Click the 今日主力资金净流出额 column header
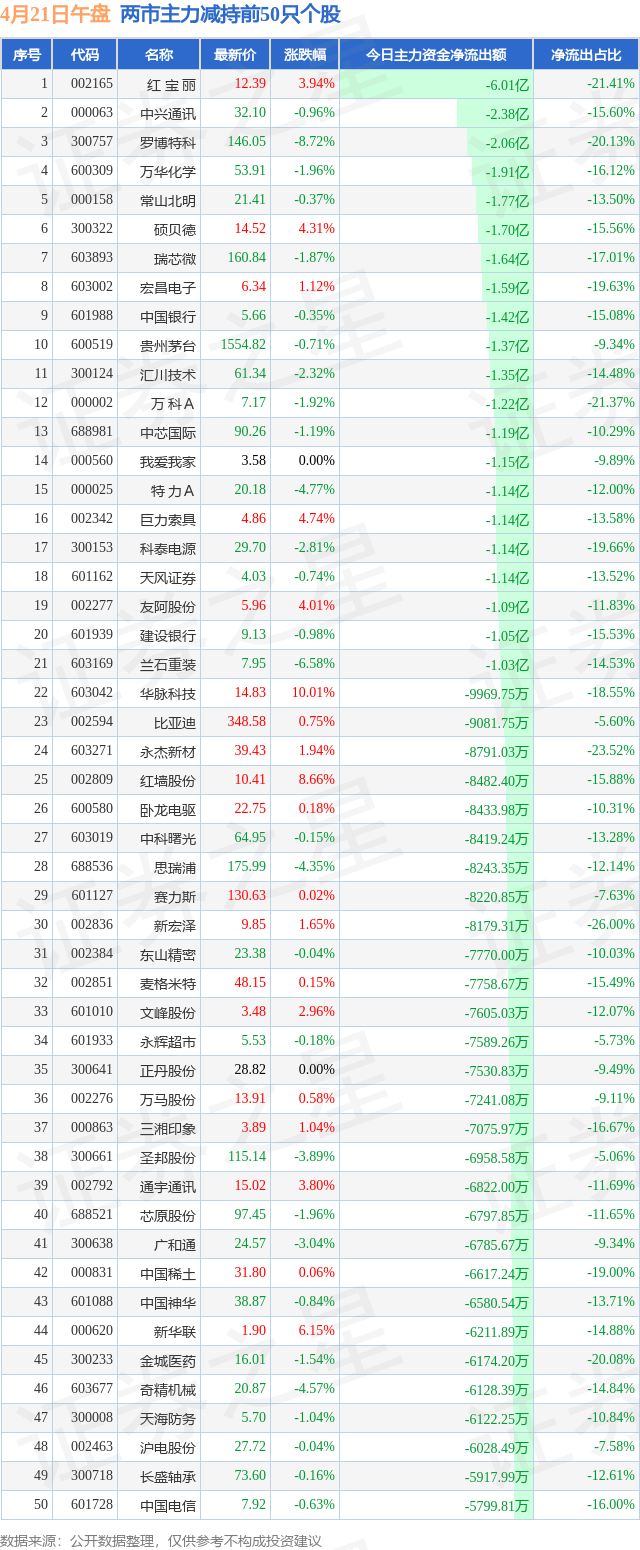This screenshot has height=1550, width=640. (435, 55)
